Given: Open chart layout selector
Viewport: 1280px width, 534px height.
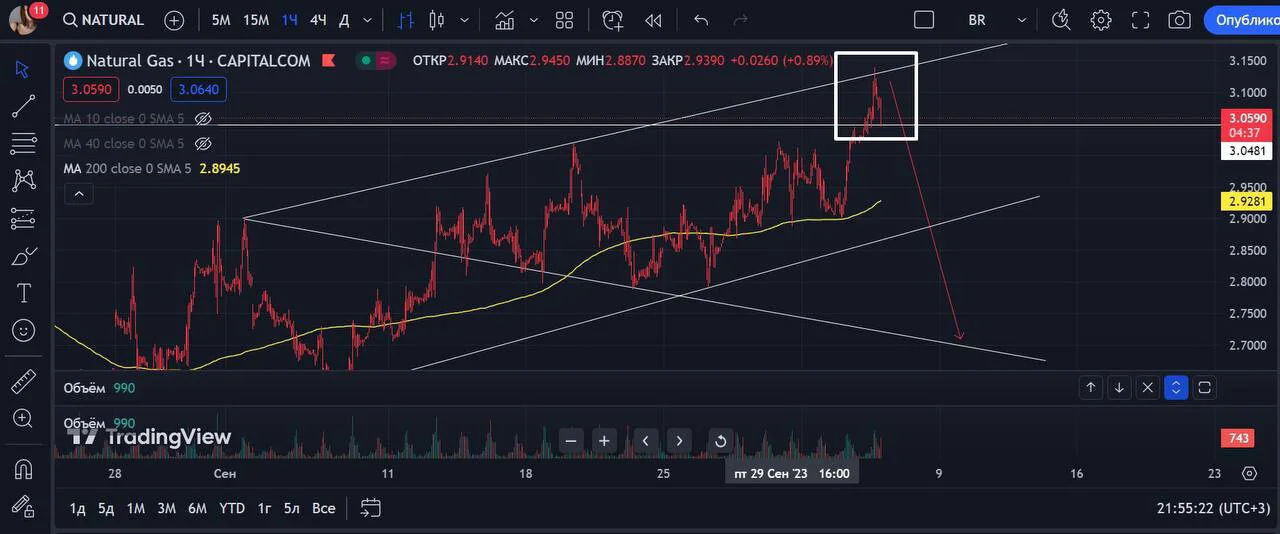Looking at the screenshot, I should click(x=924, y=20).
